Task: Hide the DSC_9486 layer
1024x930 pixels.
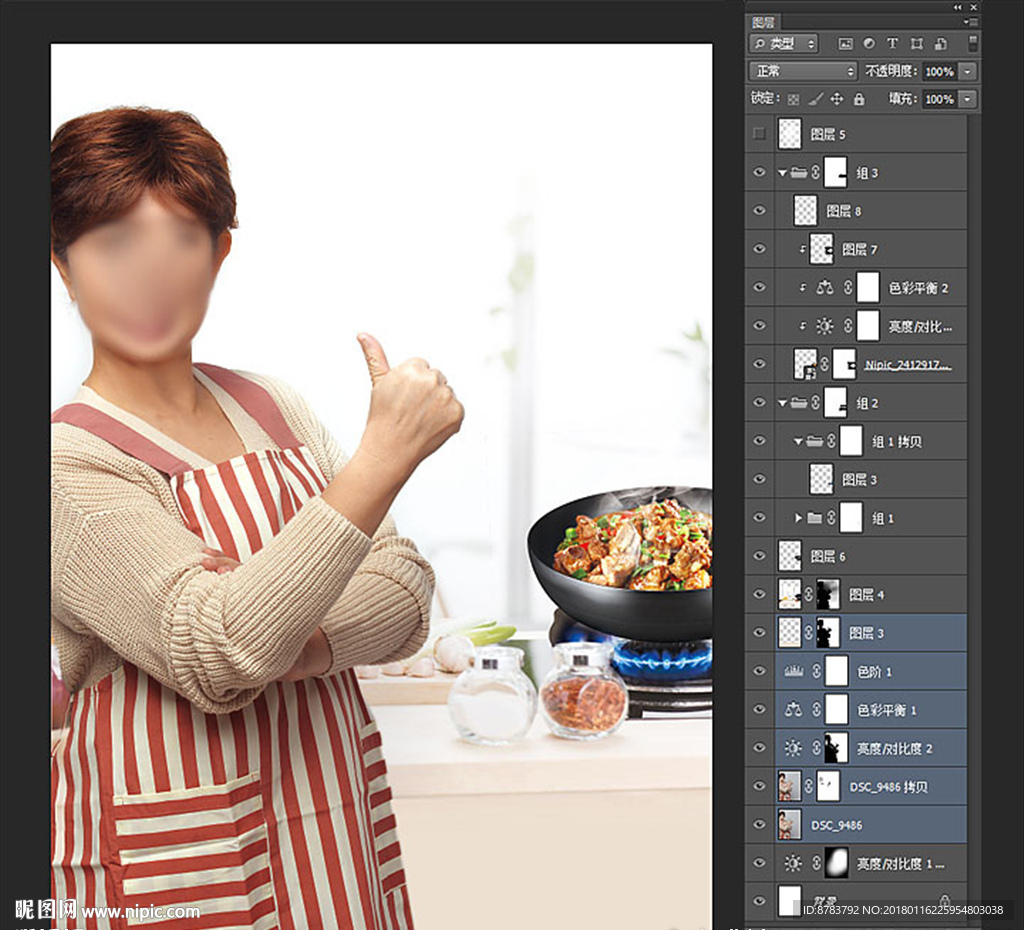Action: tap(759, 824)
